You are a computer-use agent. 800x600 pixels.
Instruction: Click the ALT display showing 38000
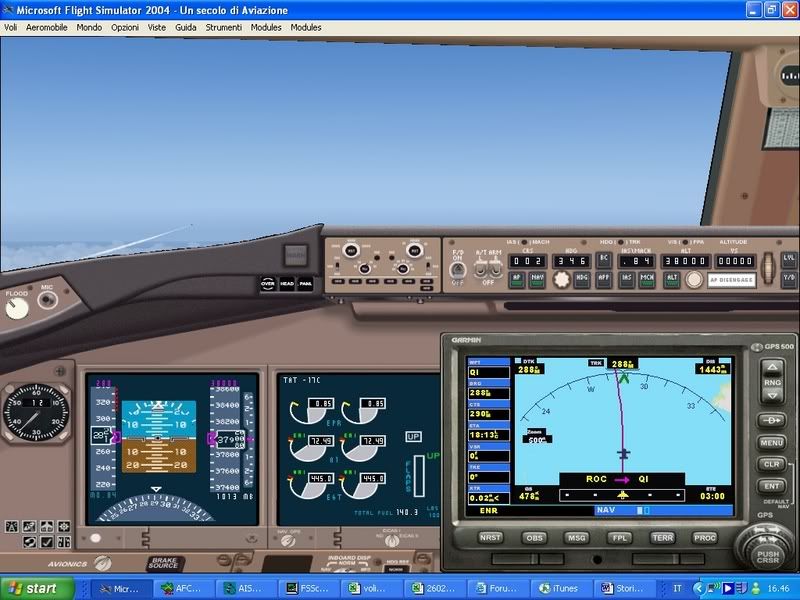686,261
